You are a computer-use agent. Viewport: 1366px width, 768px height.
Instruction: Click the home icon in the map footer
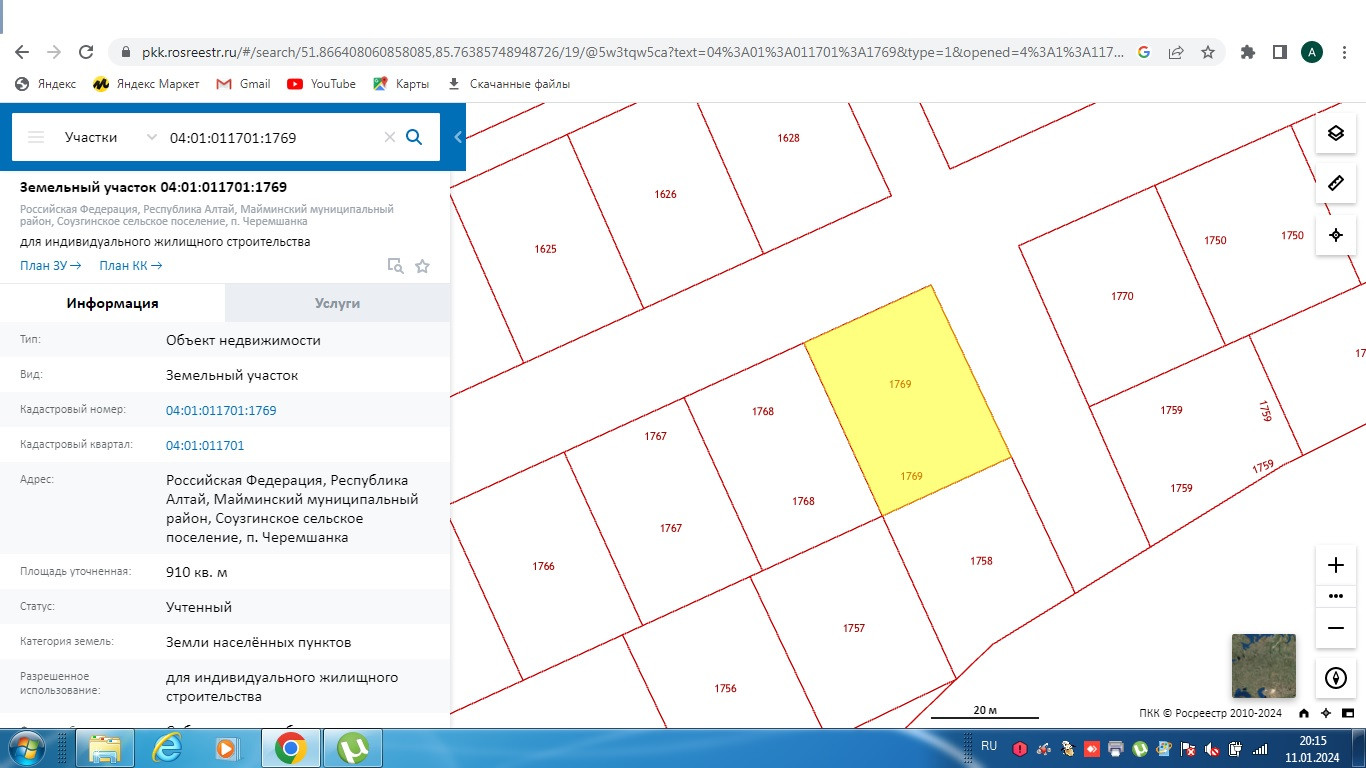(1304, 714)
